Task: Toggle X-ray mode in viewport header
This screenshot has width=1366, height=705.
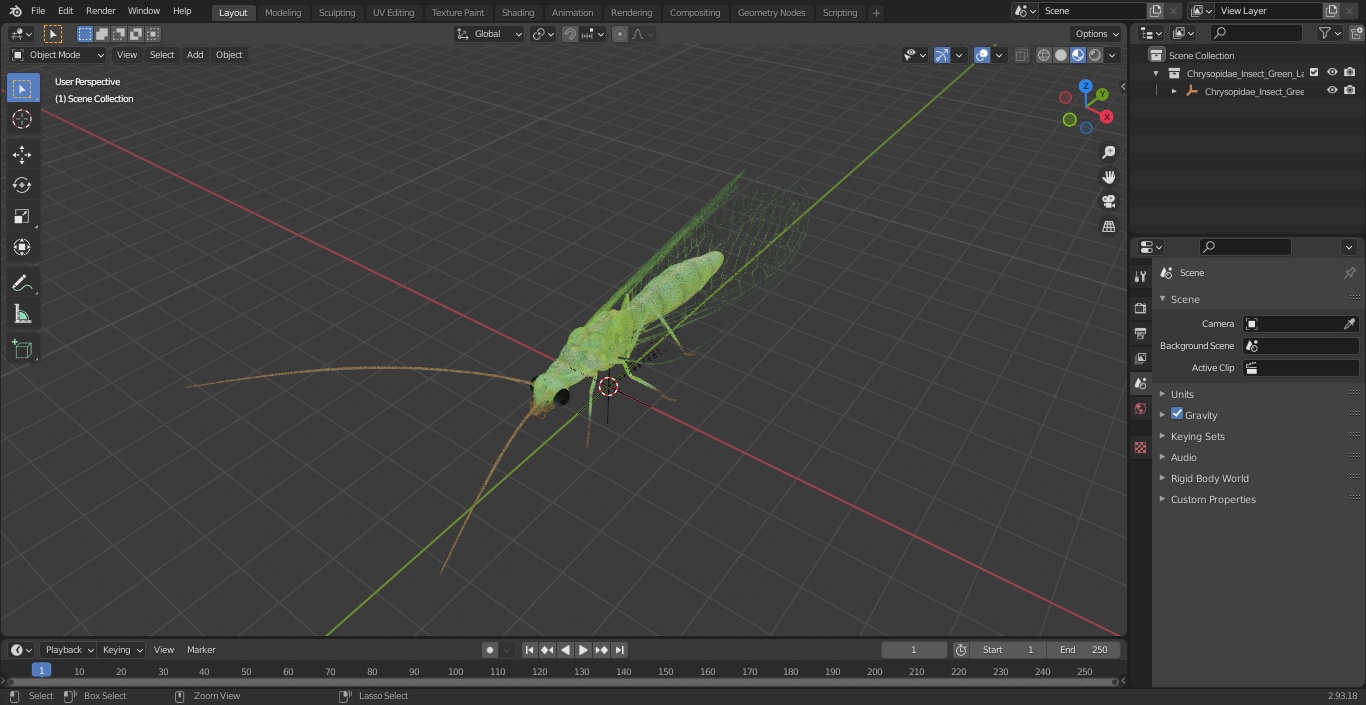Action: (x=1021, y=55)
